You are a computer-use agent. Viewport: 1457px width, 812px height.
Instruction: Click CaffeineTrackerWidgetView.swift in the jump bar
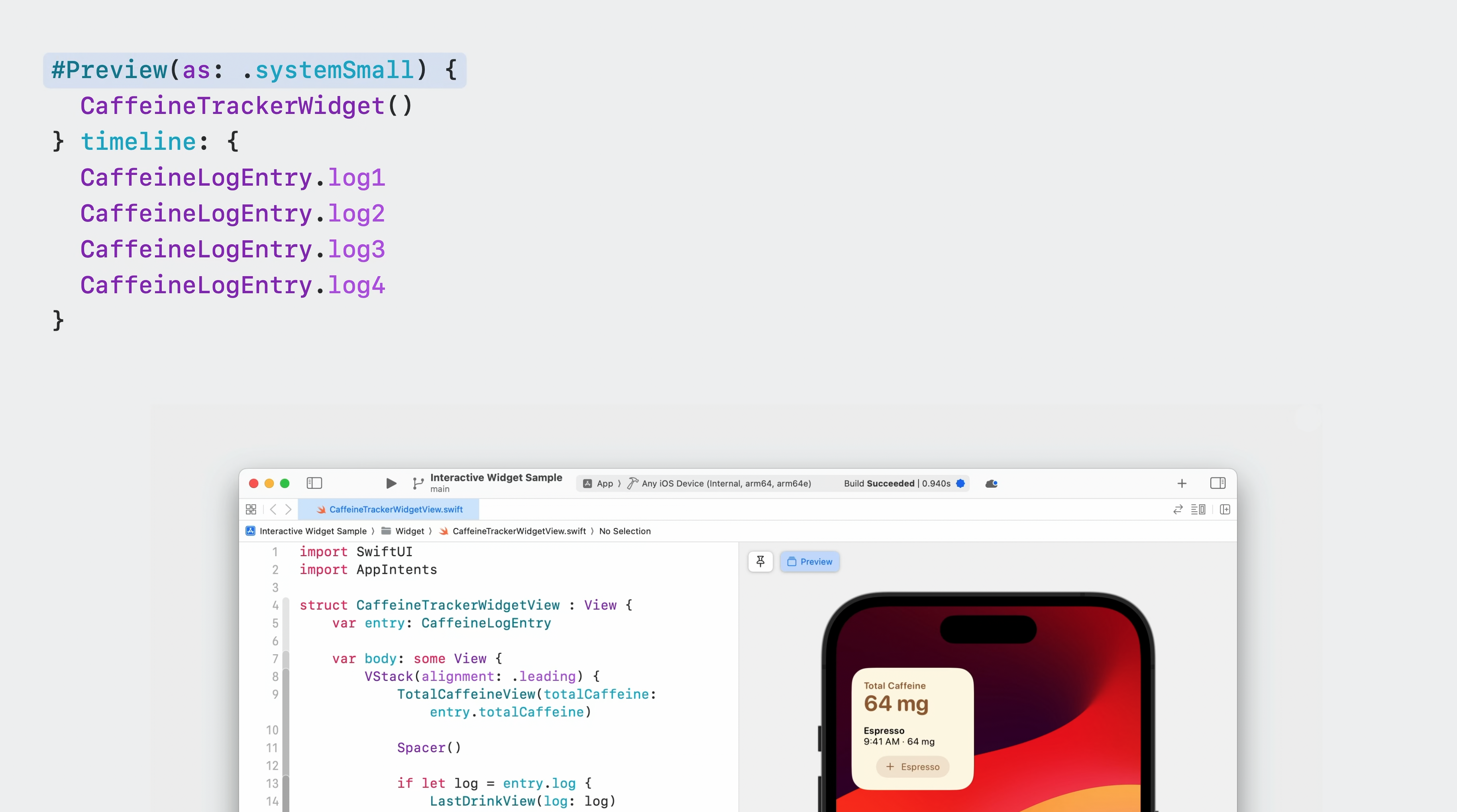tap(513, 531)
